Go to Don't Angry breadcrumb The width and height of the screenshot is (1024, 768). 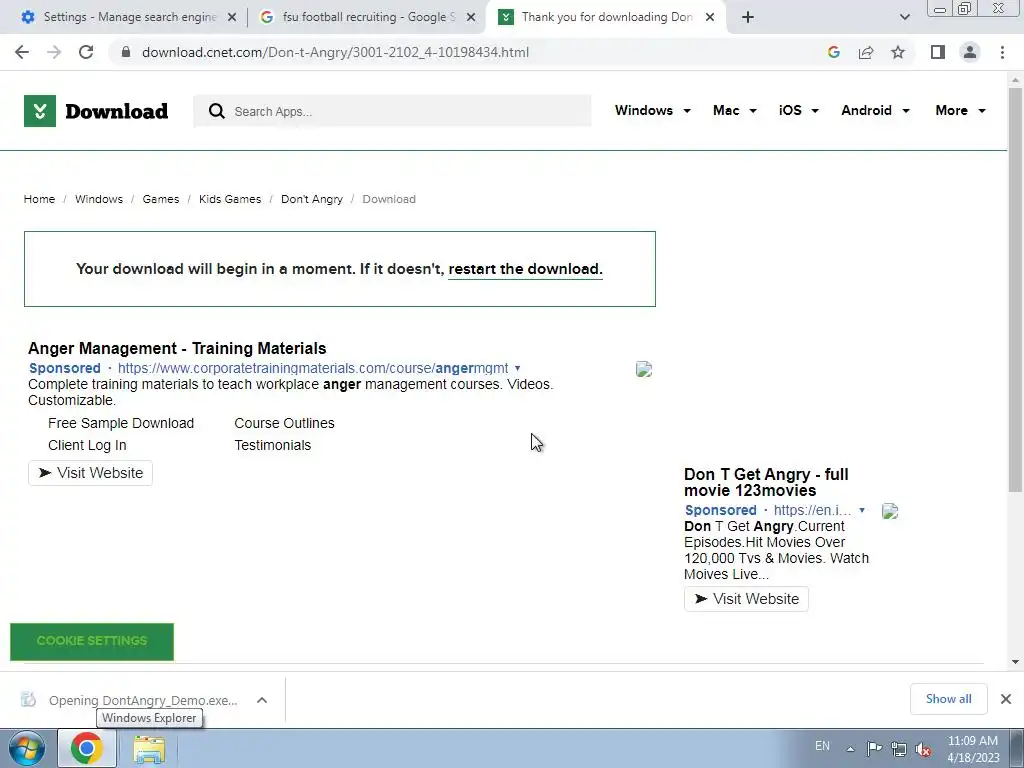(312, 199)
